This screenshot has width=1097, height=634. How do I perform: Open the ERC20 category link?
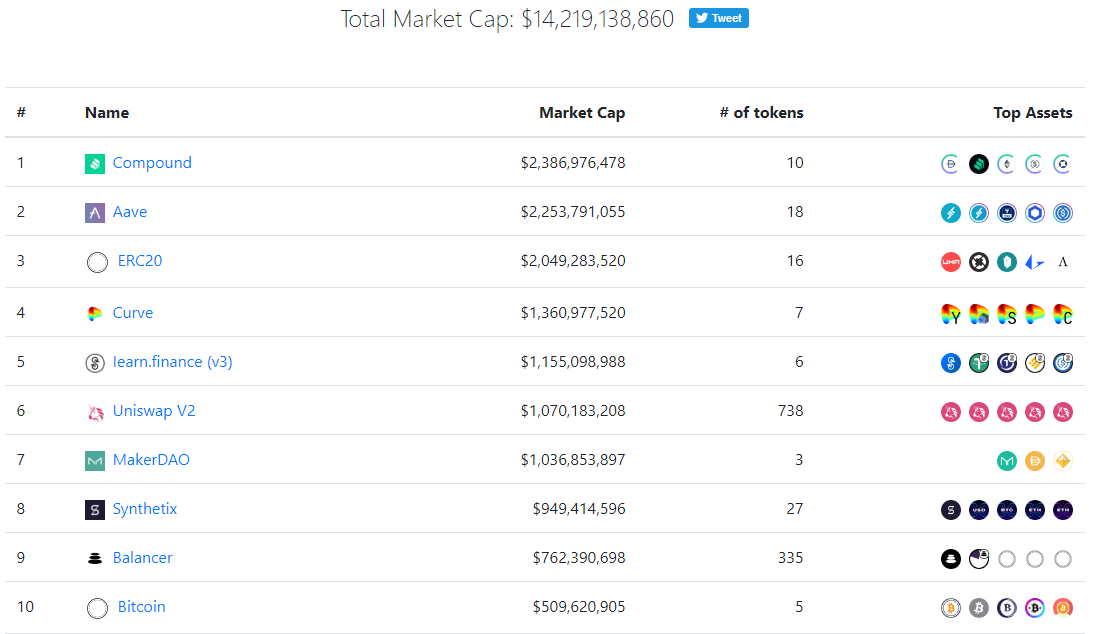tap(140, 261)
